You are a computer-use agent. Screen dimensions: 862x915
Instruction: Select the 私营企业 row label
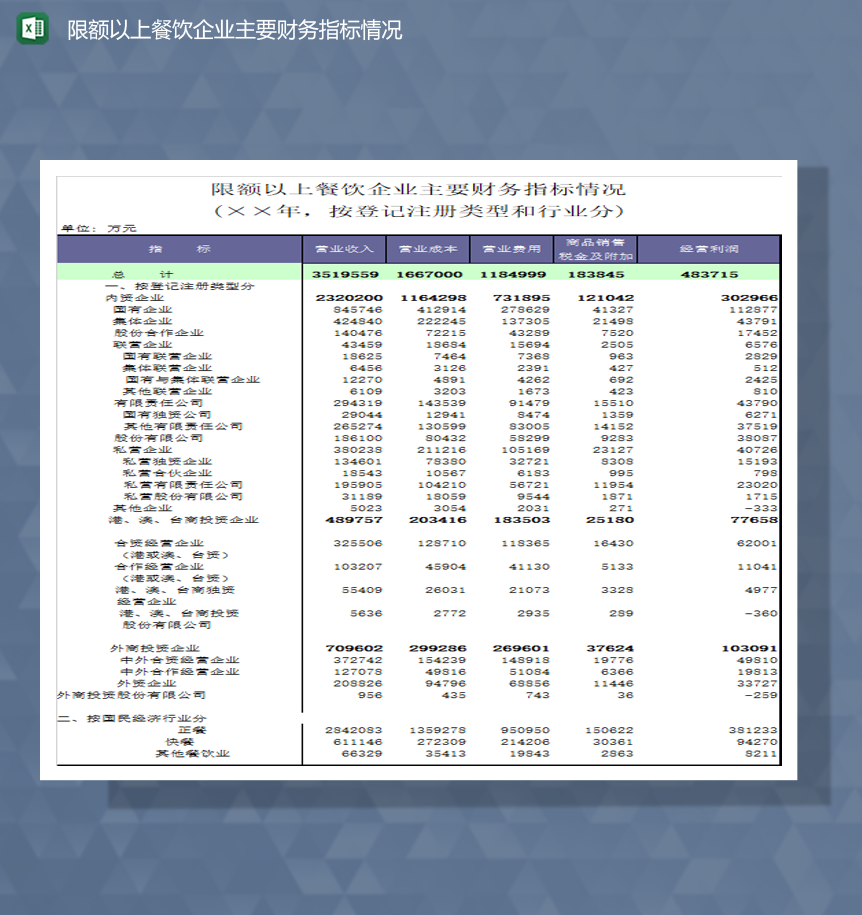143,450
